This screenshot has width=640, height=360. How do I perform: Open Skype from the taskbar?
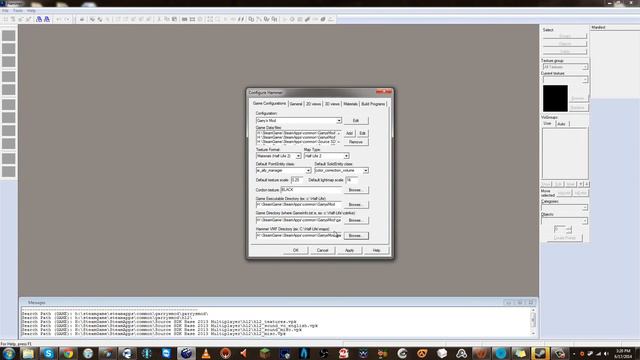point(48,353)
